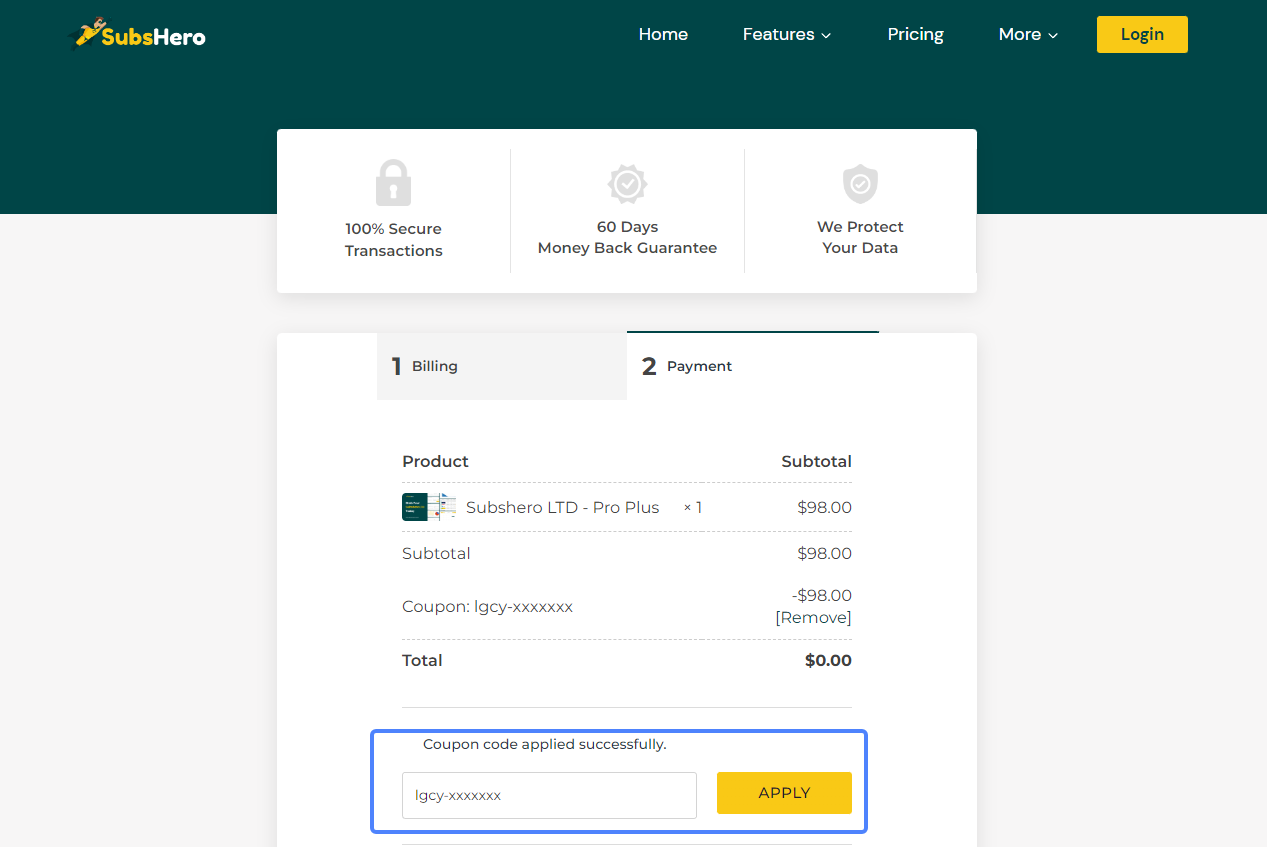Click the coupon applied successfully message
This screenshot has height=847, width=1267.
(x=544, y=744)
